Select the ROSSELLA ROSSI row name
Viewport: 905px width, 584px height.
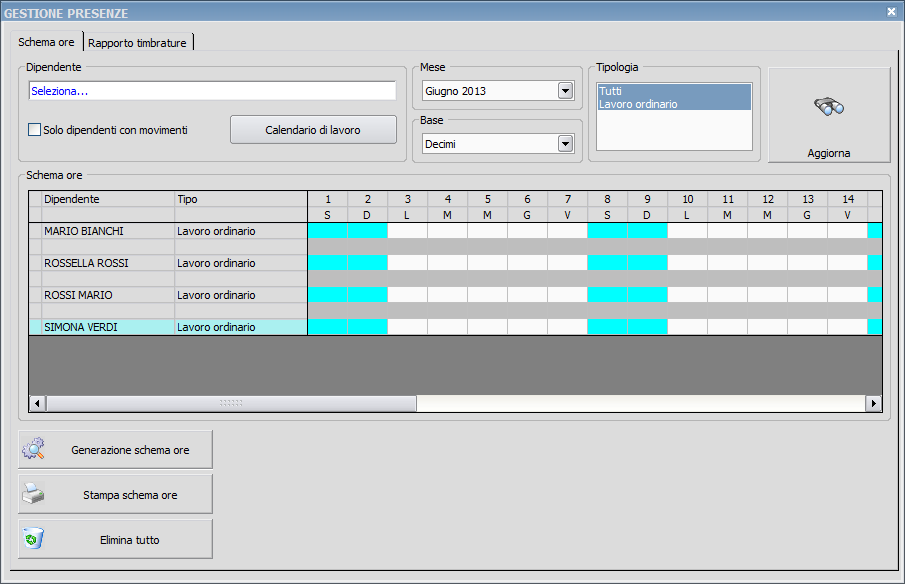point(86,263)
